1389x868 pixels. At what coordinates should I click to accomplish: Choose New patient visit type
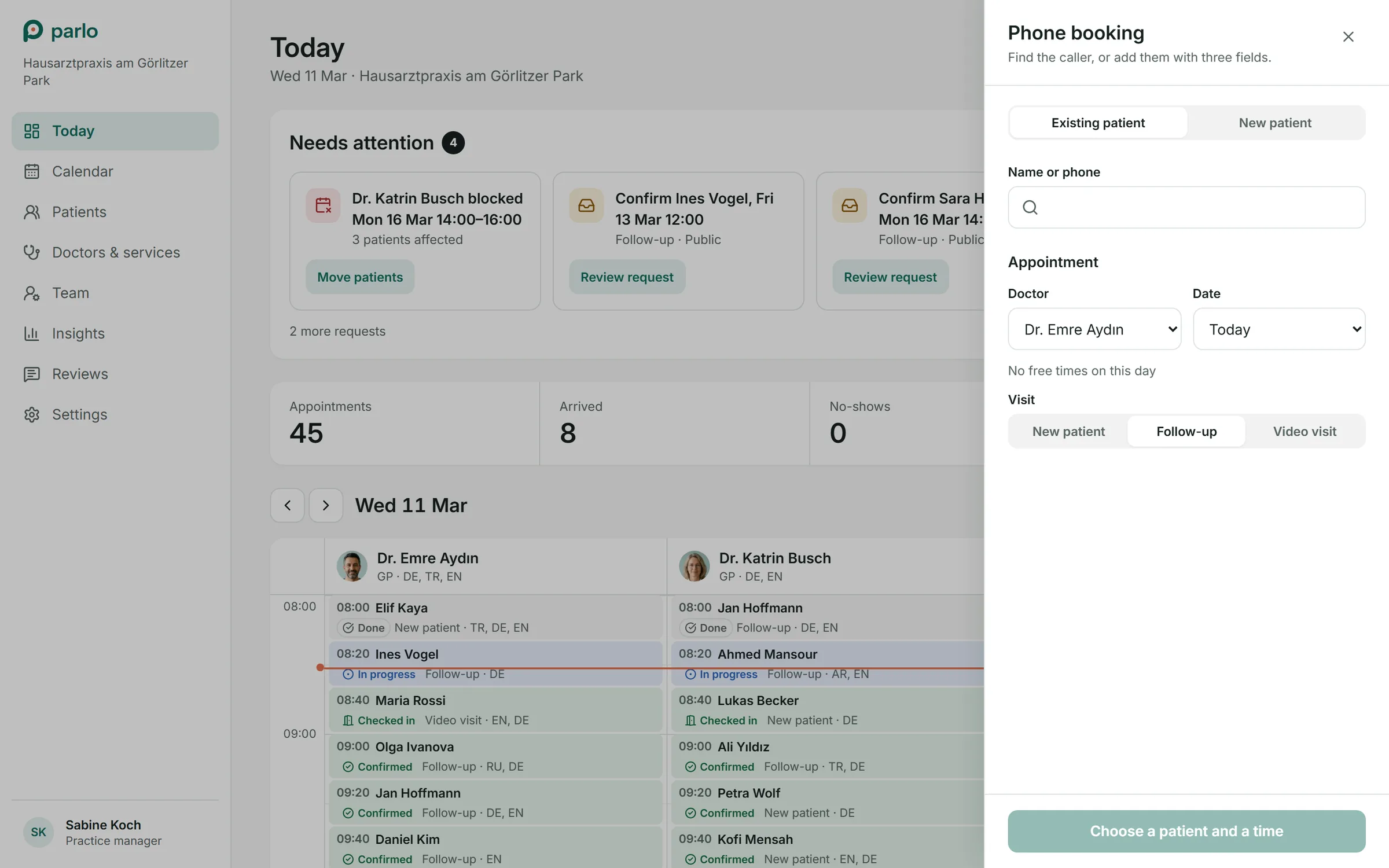(x=1068, y=431)
